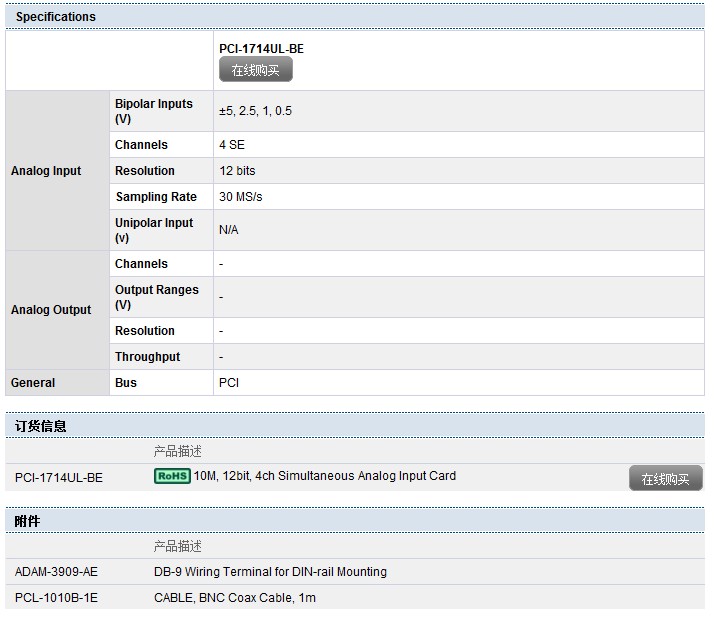Click the 附件 section header
The height and width of the screenshot is (618, 715).
coord(355,521)
